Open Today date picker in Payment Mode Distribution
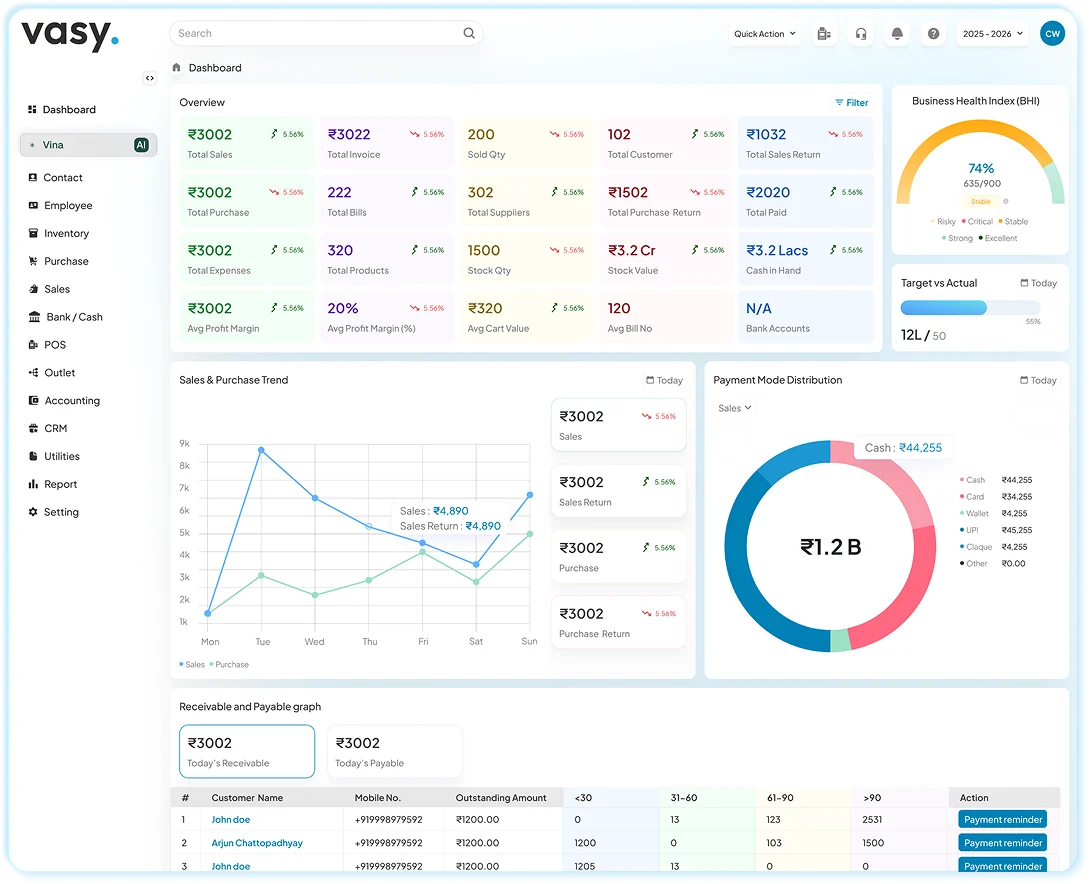This screenshot has height=884, width=1090. coord(1038,380)
